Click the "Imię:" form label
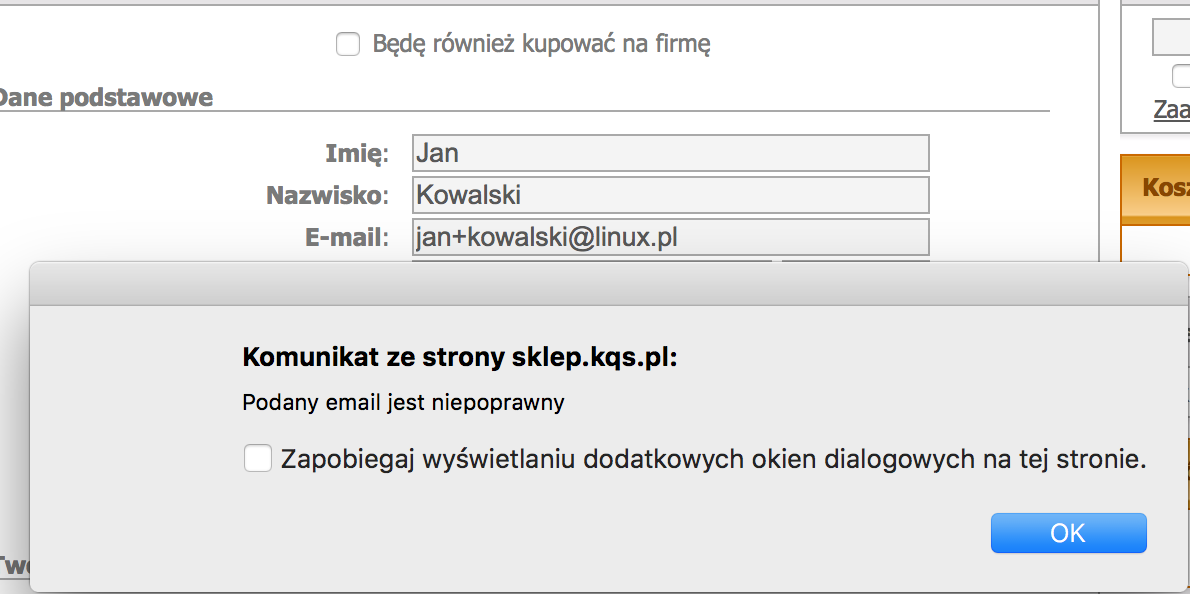 [357, 152]
